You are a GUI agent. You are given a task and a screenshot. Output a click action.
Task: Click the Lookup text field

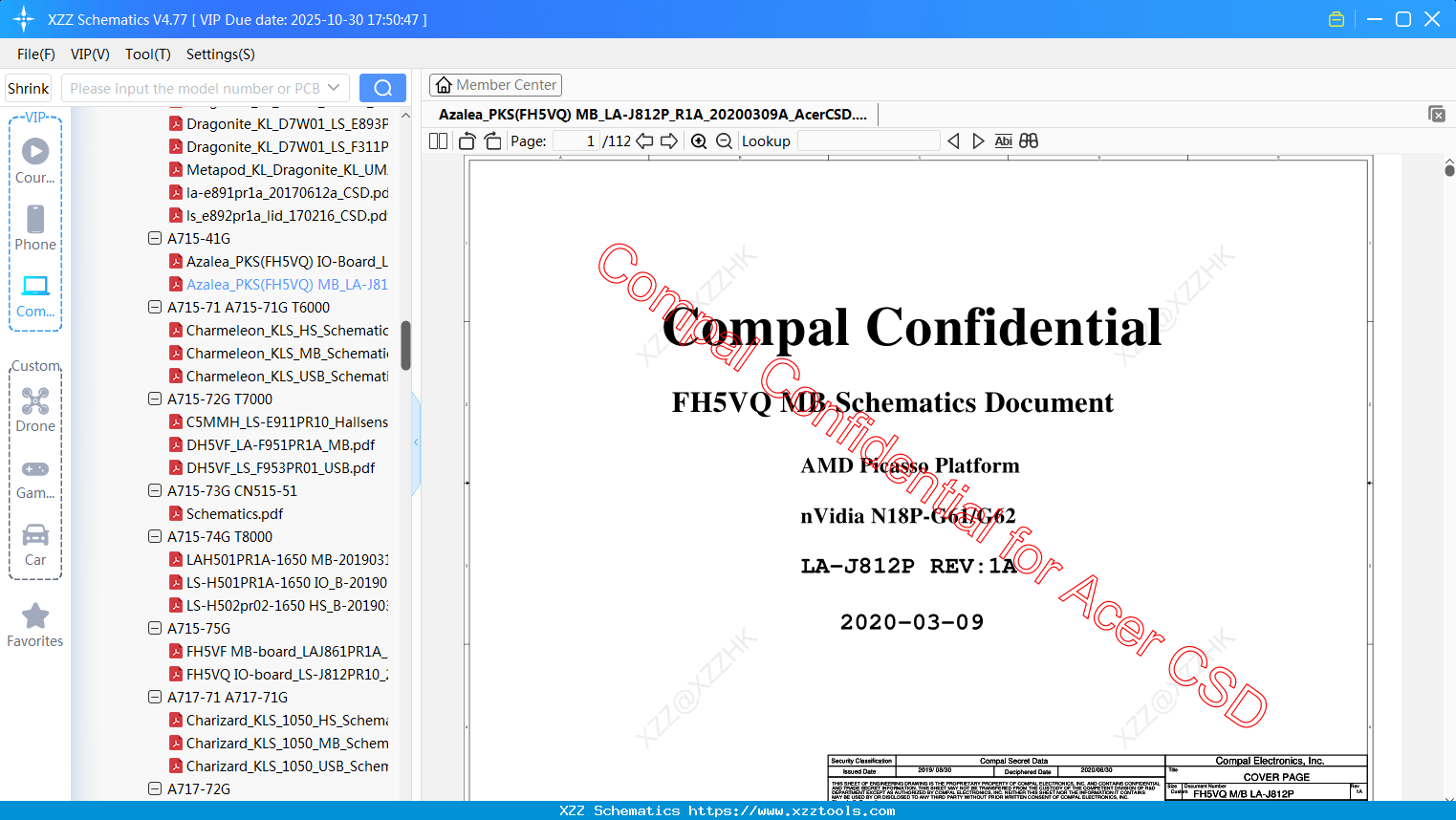click(868, 140)
